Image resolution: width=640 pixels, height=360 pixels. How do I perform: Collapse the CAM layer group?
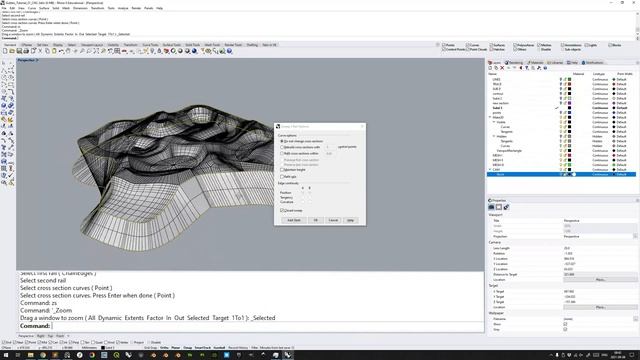click(490, 169)
